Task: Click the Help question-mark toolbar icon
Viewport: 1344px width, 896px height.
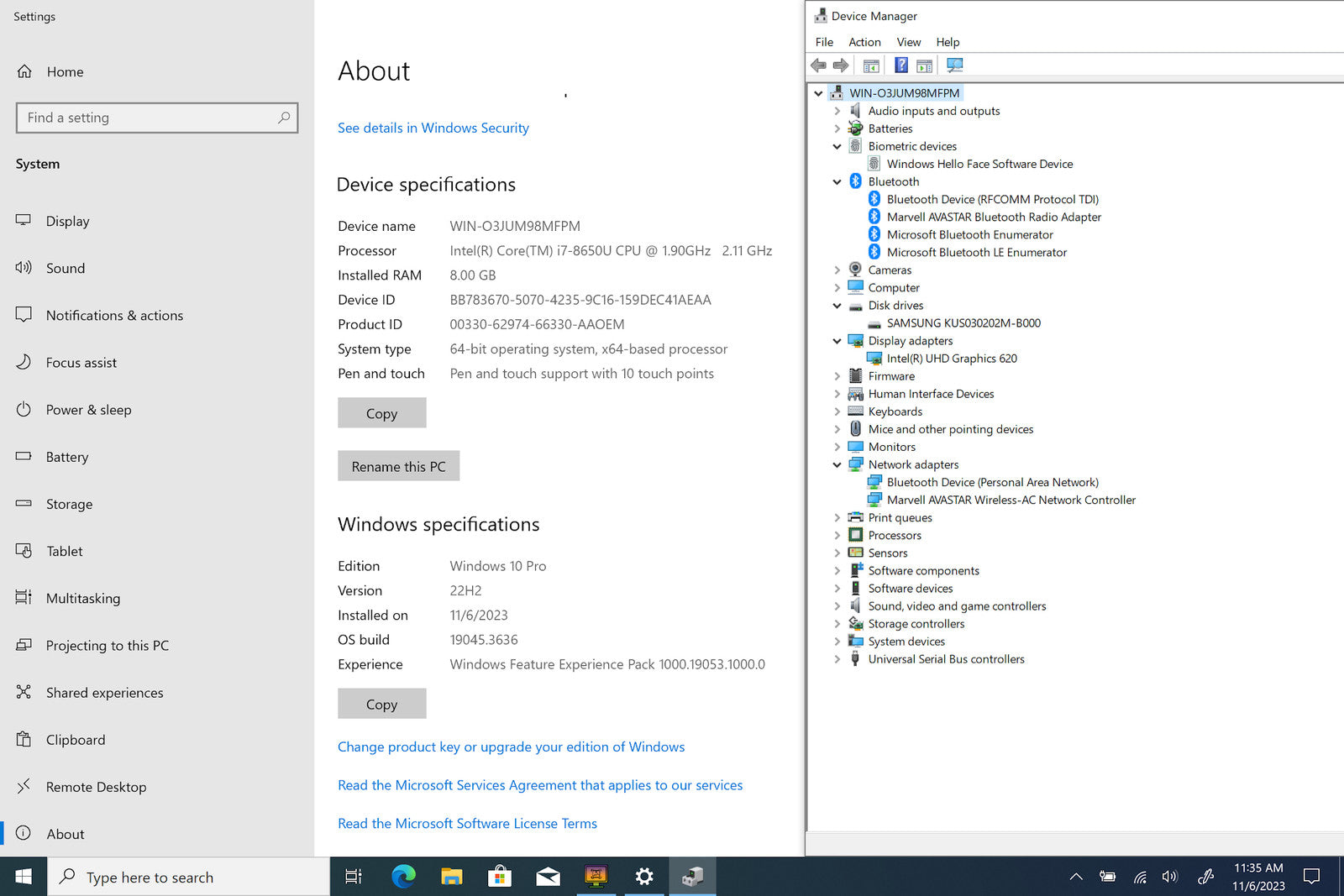Action: pos(901,65)
